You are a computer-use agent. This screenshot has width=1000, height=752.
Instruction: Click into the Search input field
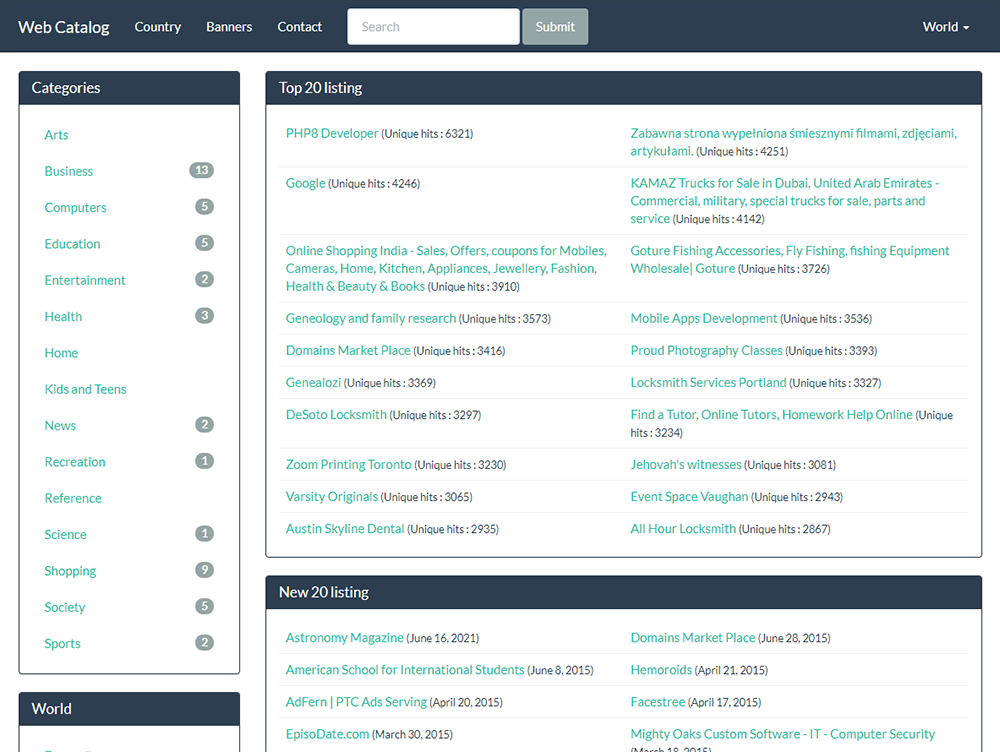(x=432, y=26)
